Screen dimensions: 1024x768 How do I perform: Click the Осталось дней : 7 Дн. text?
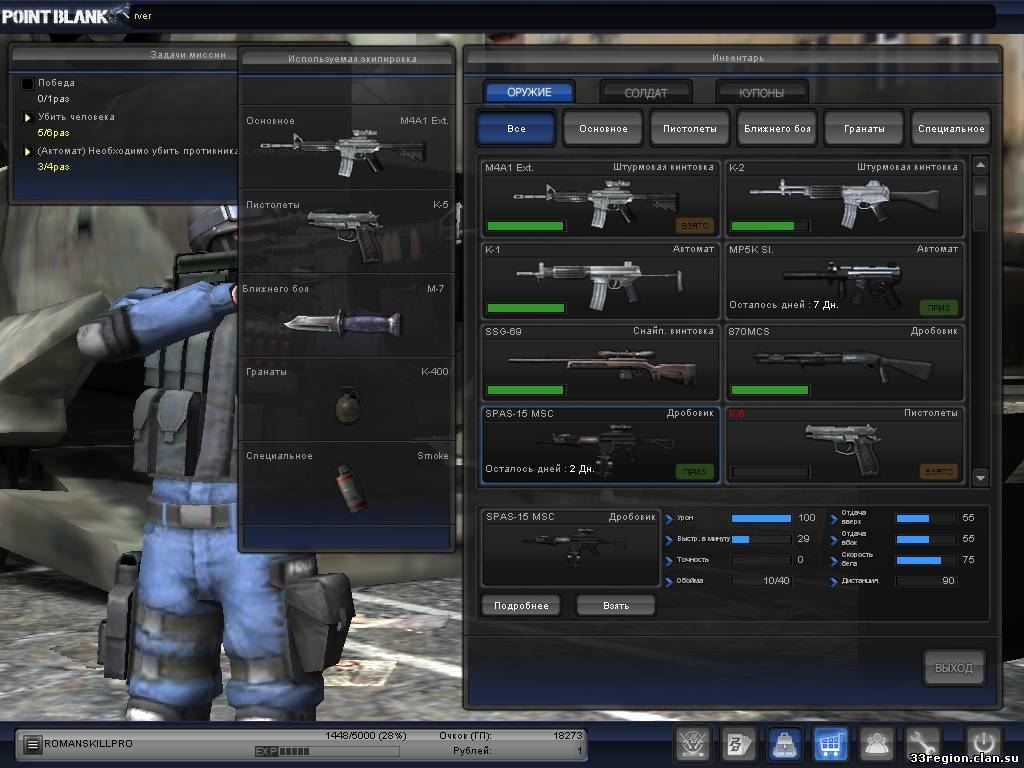click(784, 305)
